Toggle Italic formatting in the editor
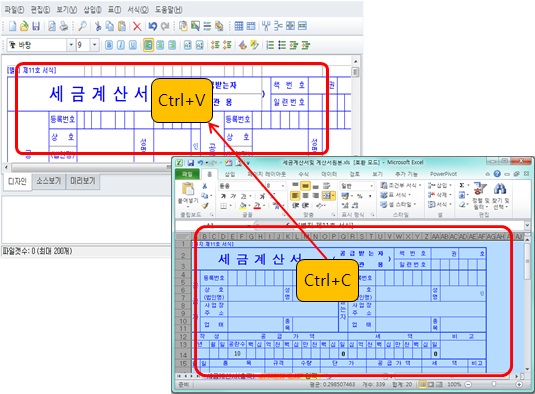 click(121, 45)
